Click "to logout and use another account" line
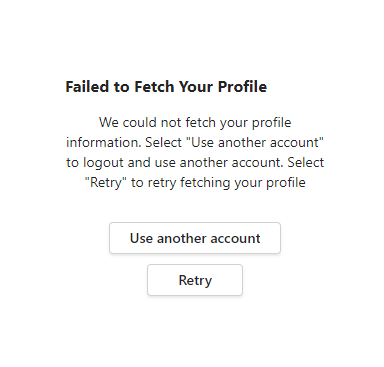This screenshot has width=384, height=367. [174, 163]
